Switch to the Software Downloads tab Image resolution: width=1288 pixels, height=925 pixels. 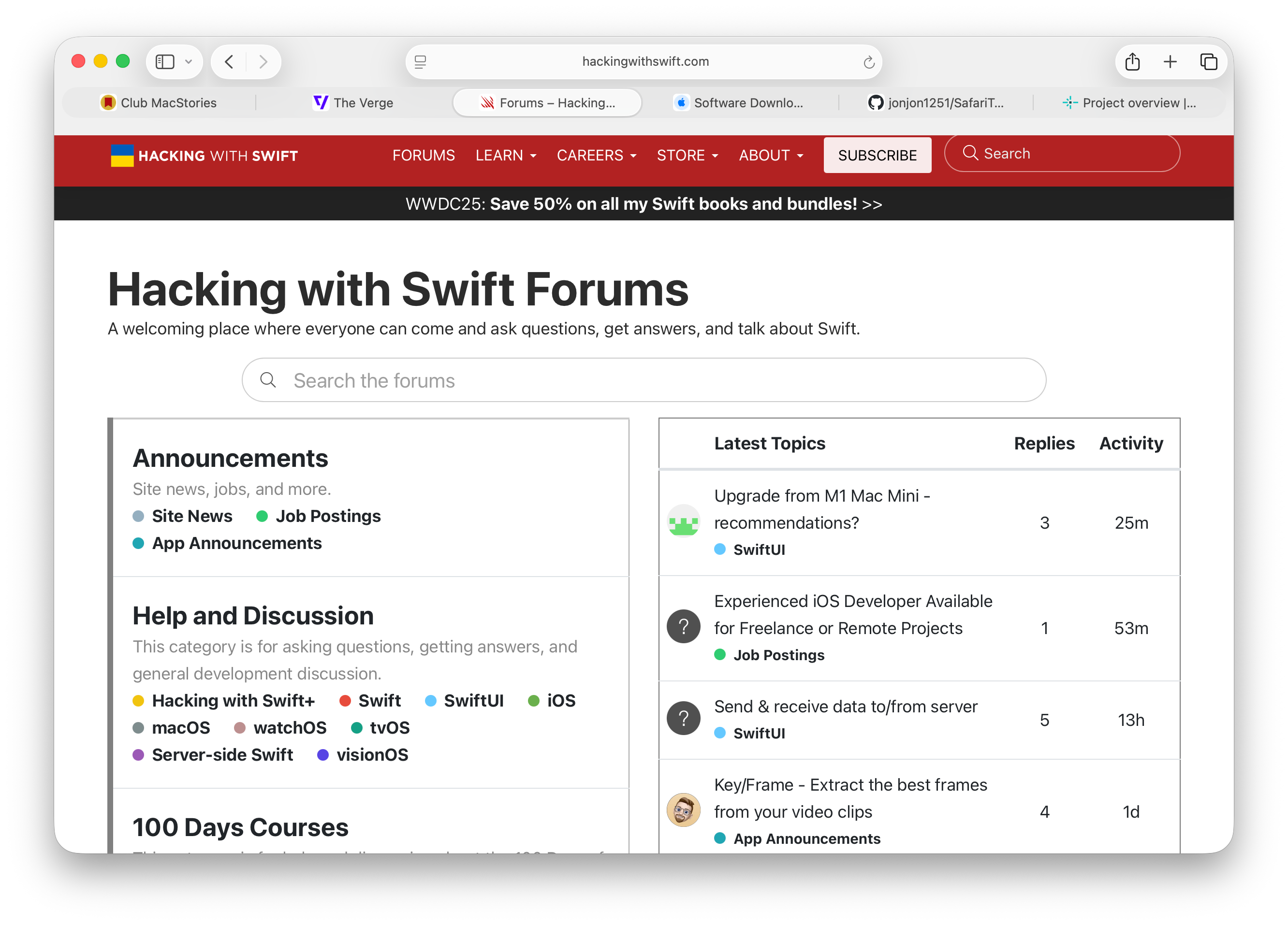738,103
